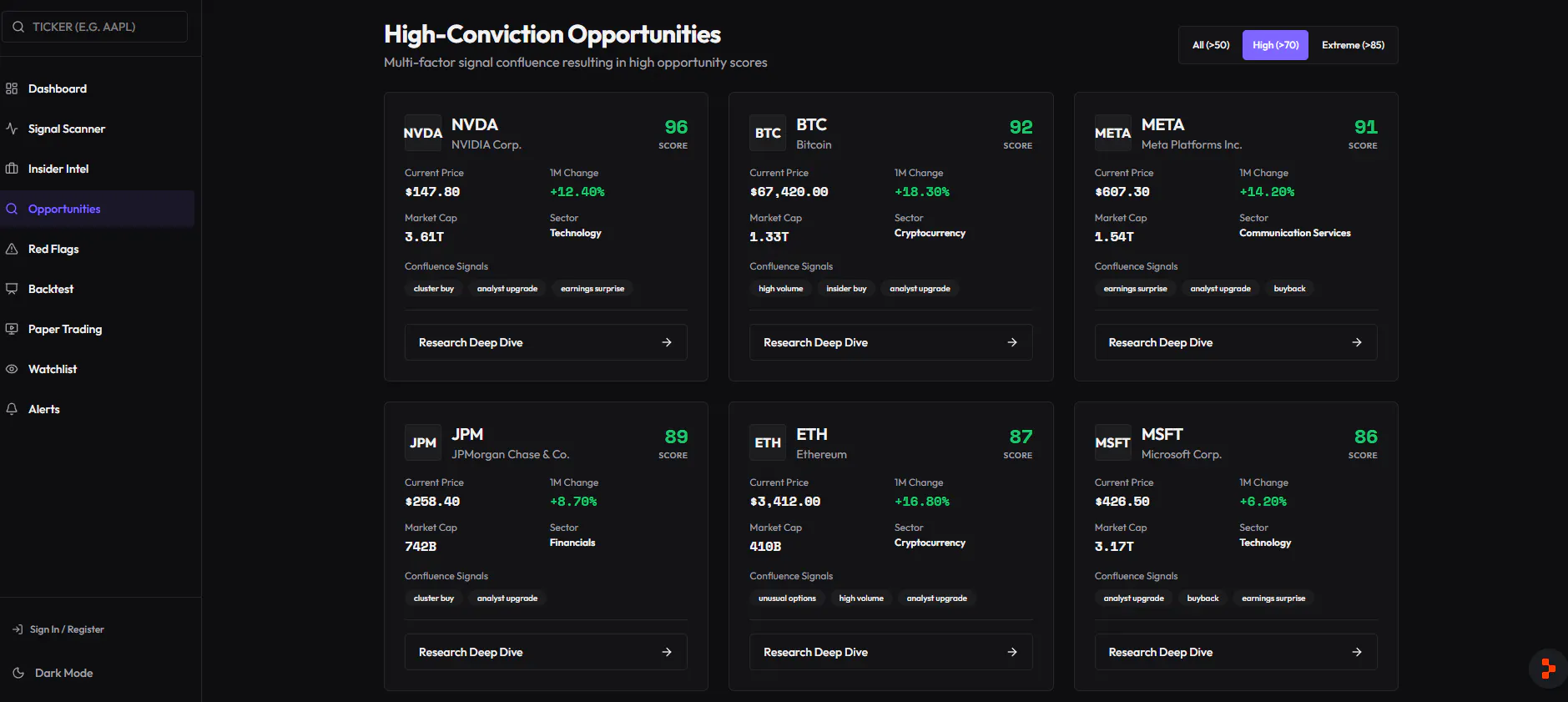1568x702 pixels.
Task: Click the Dashboard grid icon
Action: [12, 88]
